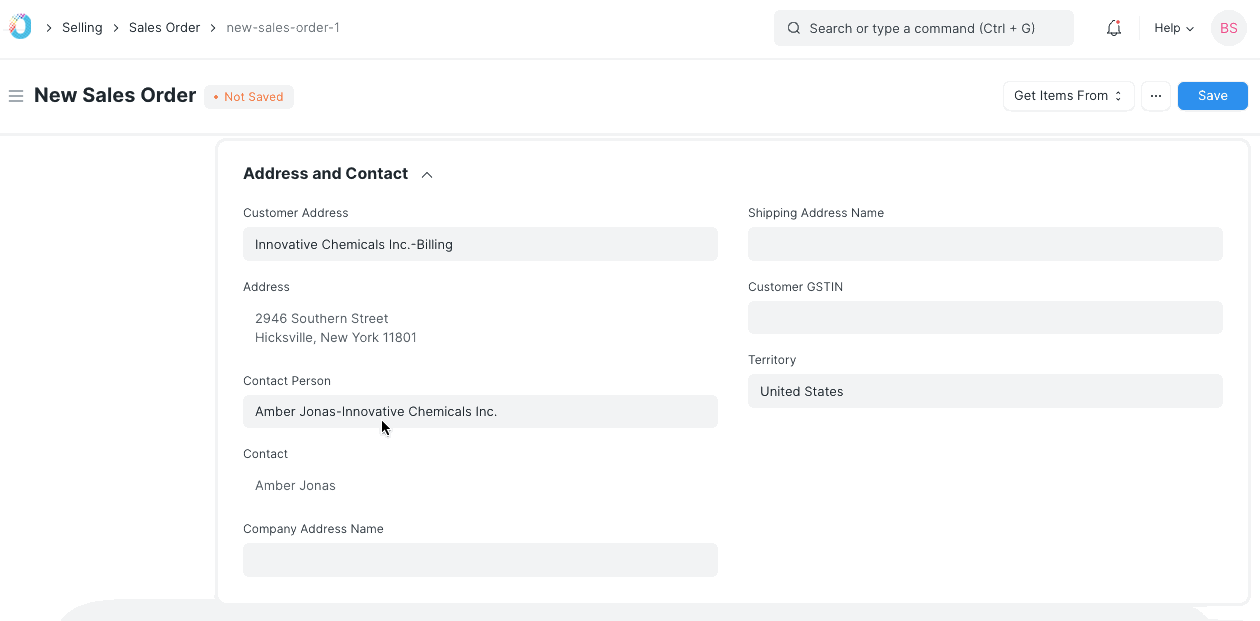Click the Contact Person label
This screenshot has width=1260, height=621.
pos(287,381)
